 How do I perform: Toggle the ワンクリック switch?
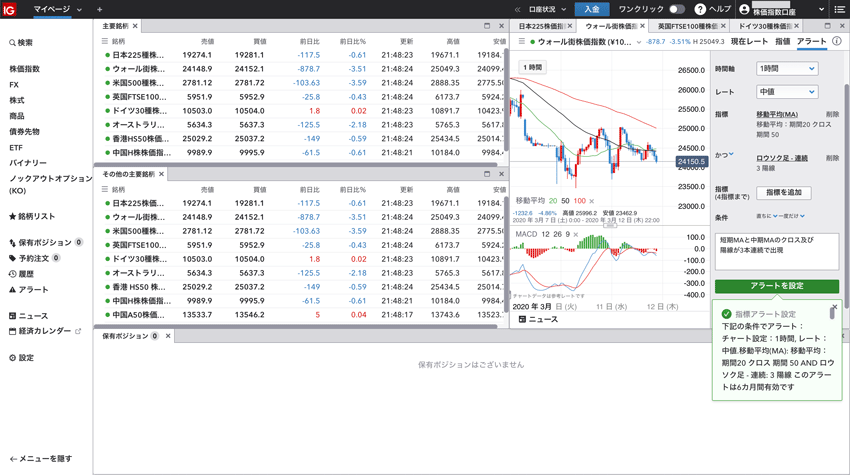pyautogui.click(x=677, y=9)
